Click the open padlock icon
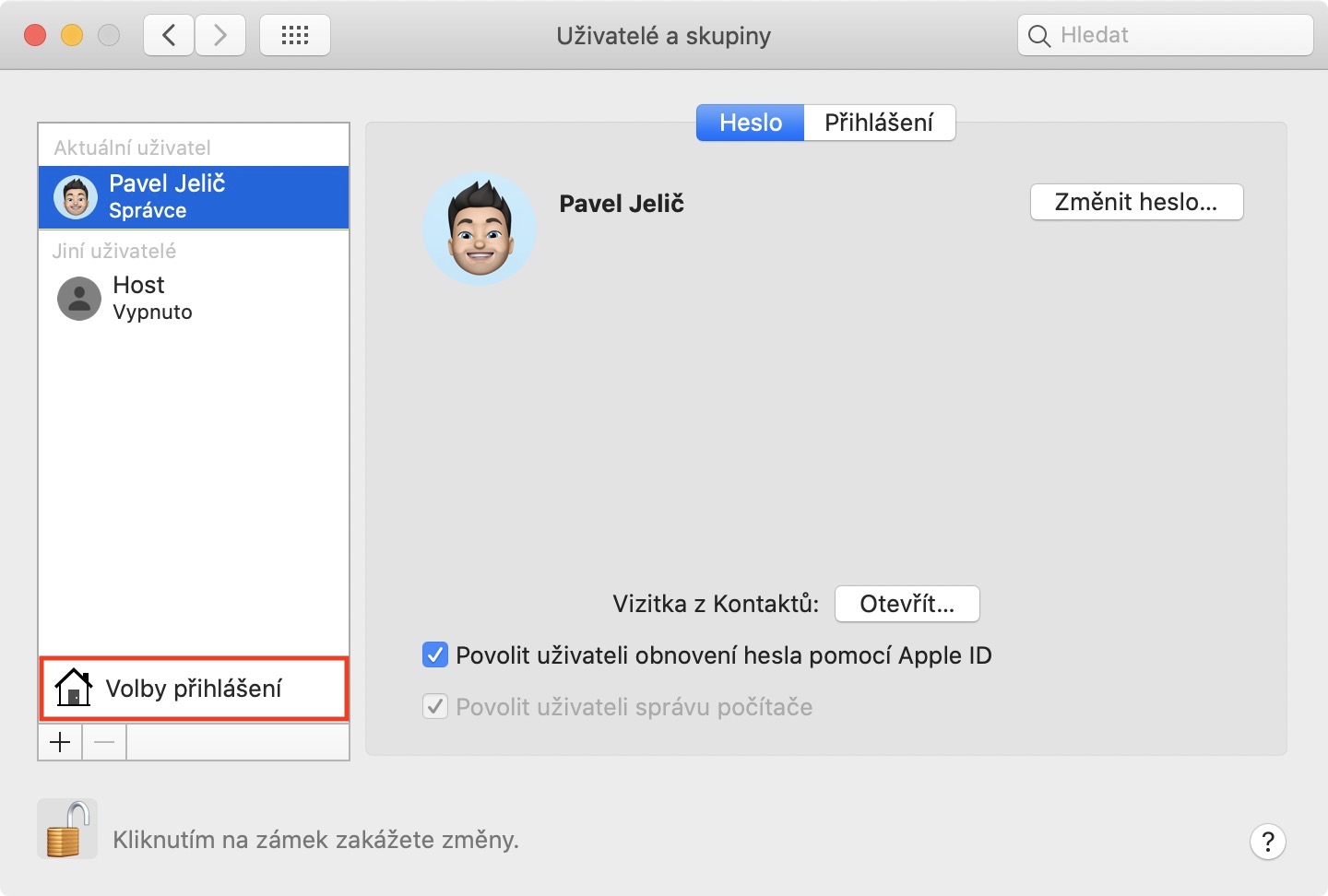 pos(67,829)
